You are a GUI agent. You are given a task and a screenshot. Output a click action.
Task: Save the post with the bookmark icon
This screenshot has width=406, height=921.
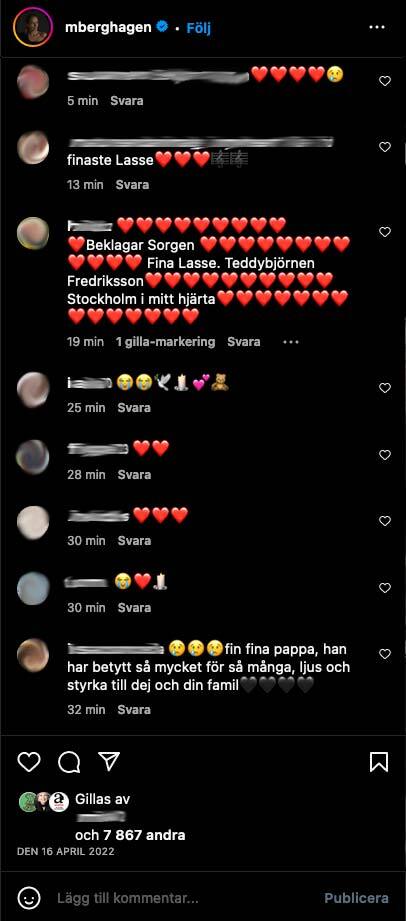click(x=379, y=762)
